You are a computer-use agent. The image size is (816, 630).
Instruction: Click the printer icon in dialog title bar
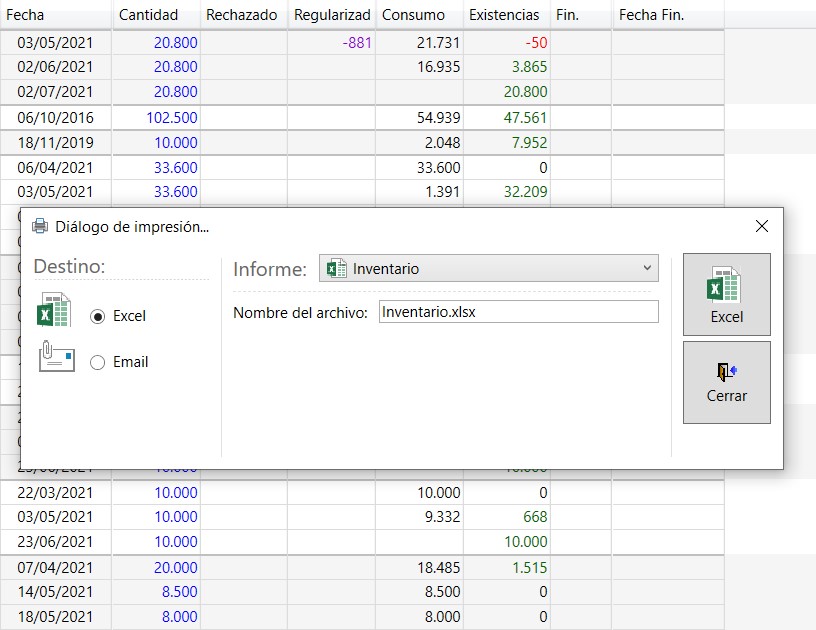pyautogui.click(x=40, y=226)
